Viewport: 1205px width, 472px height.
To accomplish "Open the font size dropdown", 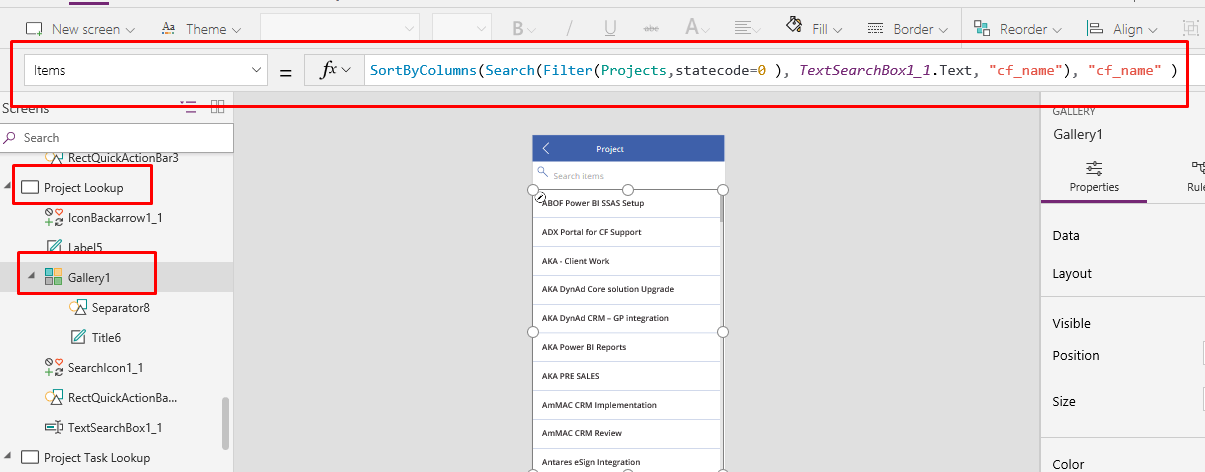I will [462, 29].
